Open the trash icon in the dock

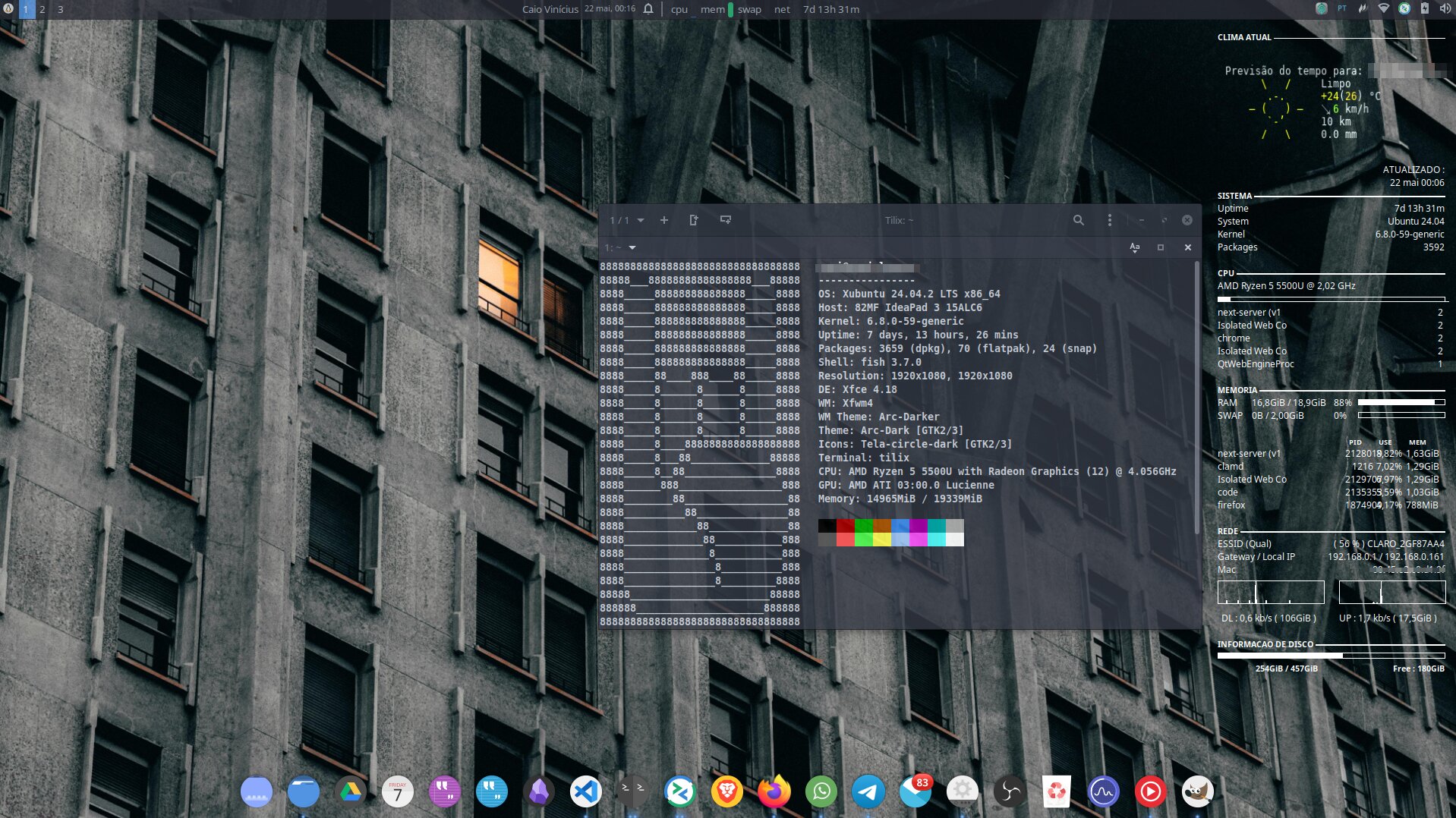1057,792
